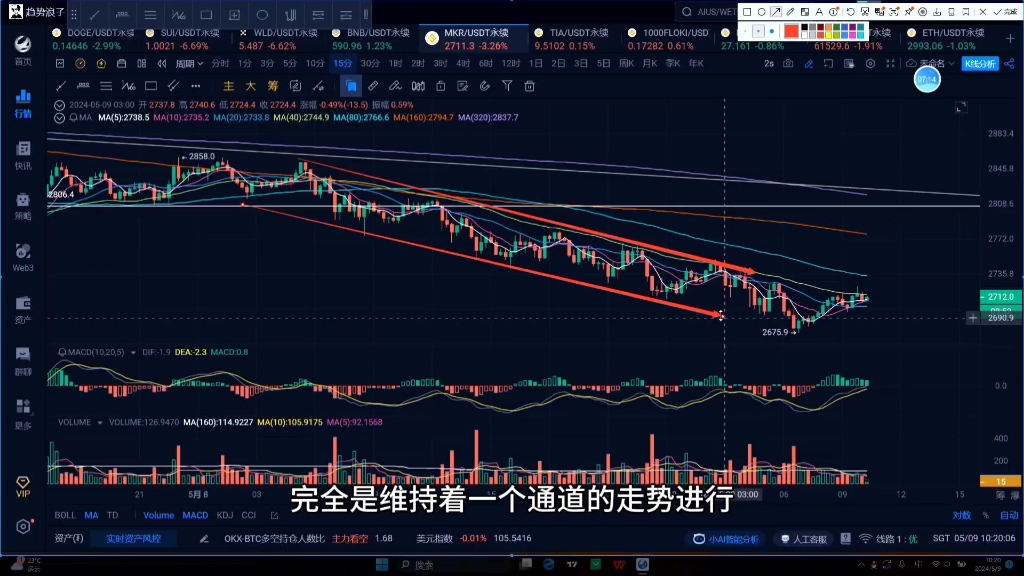Toggle the MA indicator at bottom
The height and width of the screenshot is (576, 1024).
(91, 515)
